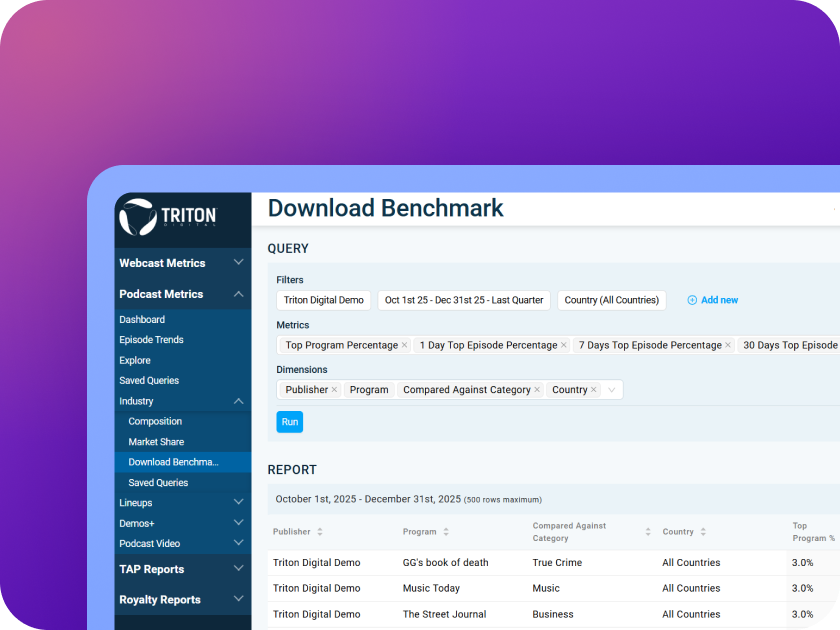Open the Dimensions dropdown arrow
840x630 pixels.
click(611, 389)
